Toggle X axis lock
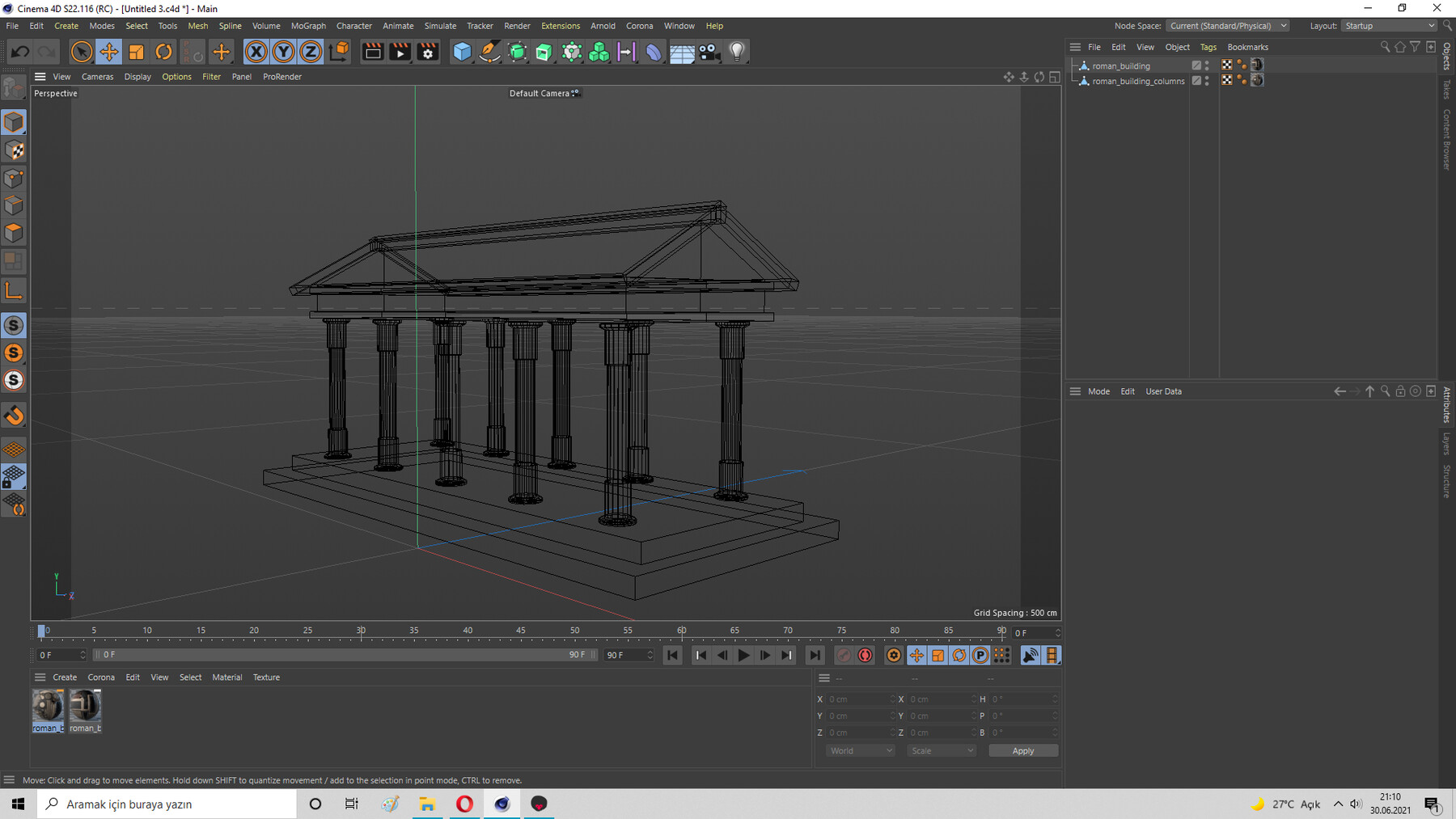This screenshot has height=819, width=1456. pyautogui.click(x=256, y=52)
